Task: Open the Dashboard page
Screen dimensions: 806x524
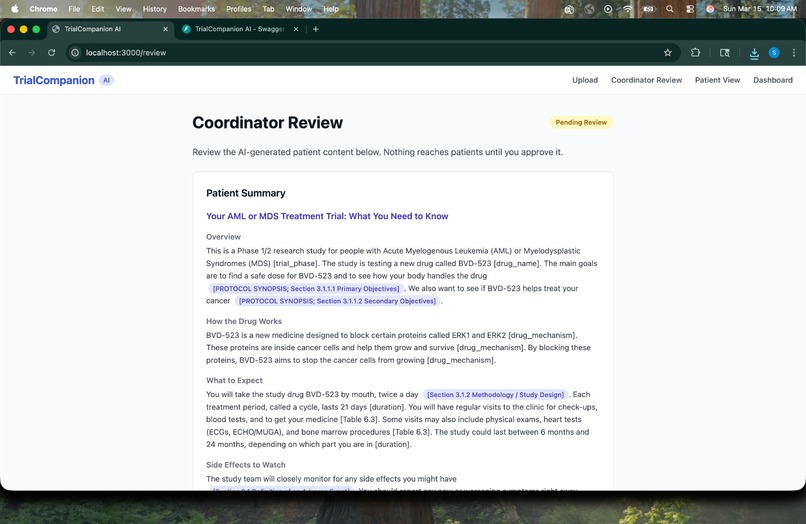Action: pos(773,80)
